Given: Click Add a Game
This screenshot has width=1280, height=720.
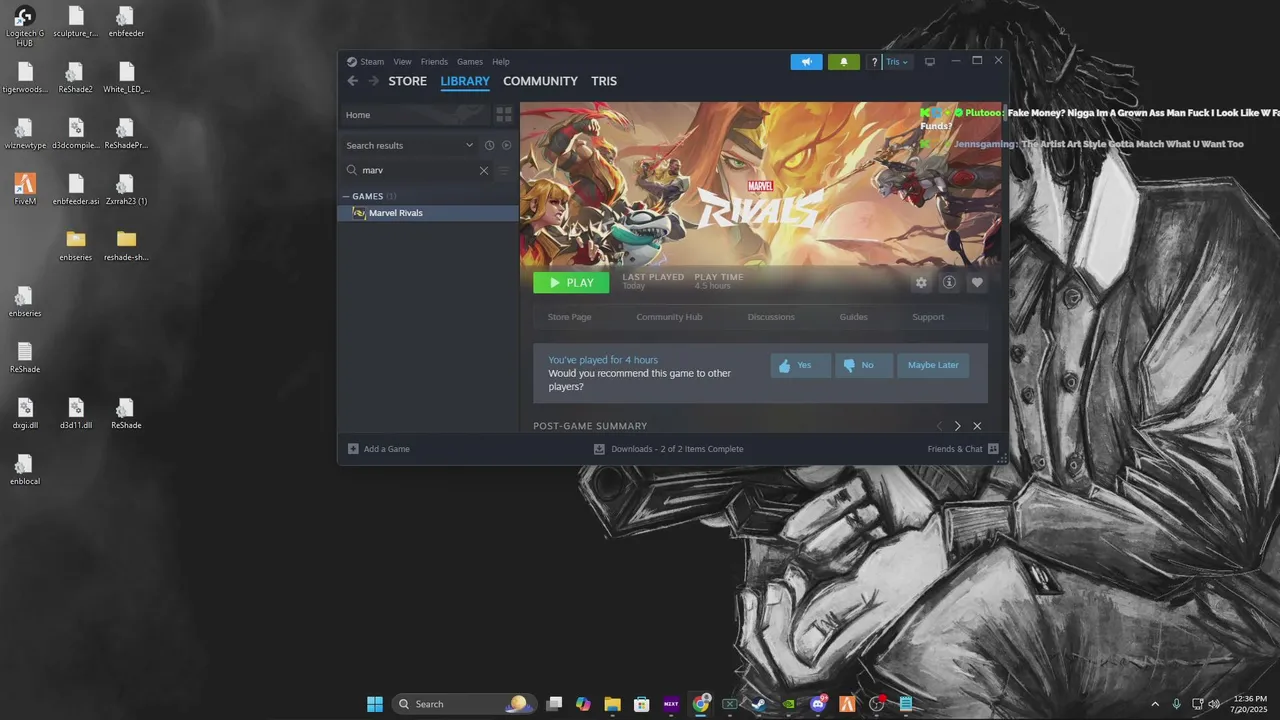Looking at the screenshot, I should pos(379,449).
